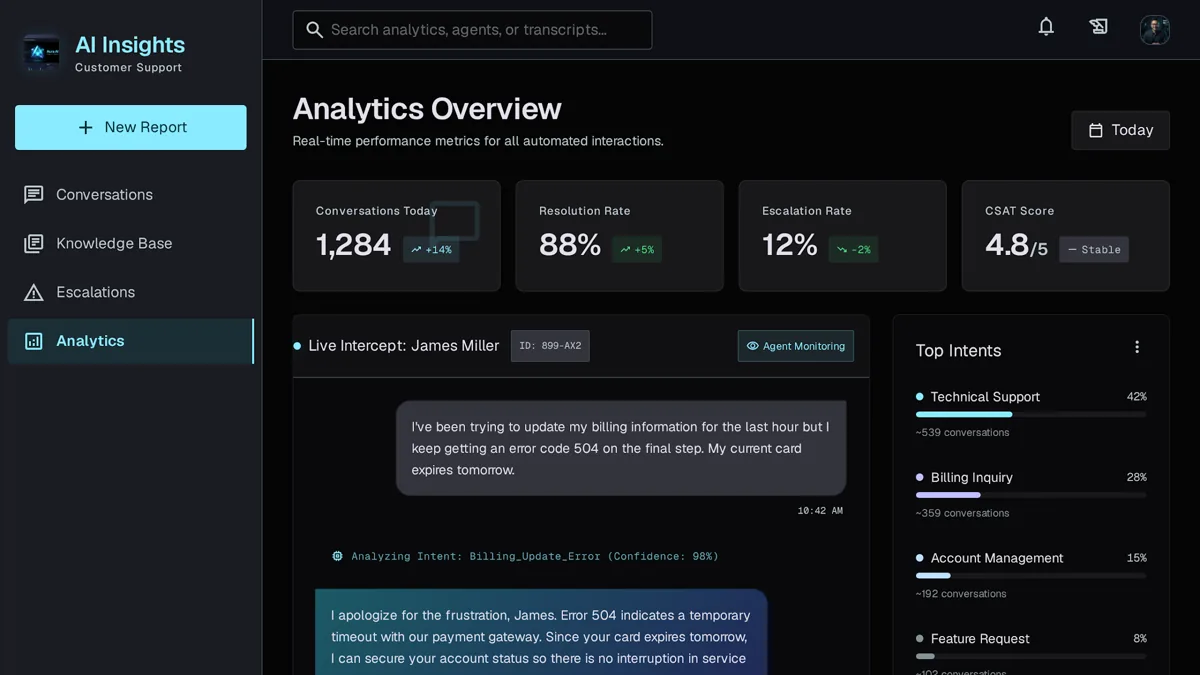Viewport: 1200px width, 675px height.
Task: Select the Analytics nav item
Action: point(130,341)
